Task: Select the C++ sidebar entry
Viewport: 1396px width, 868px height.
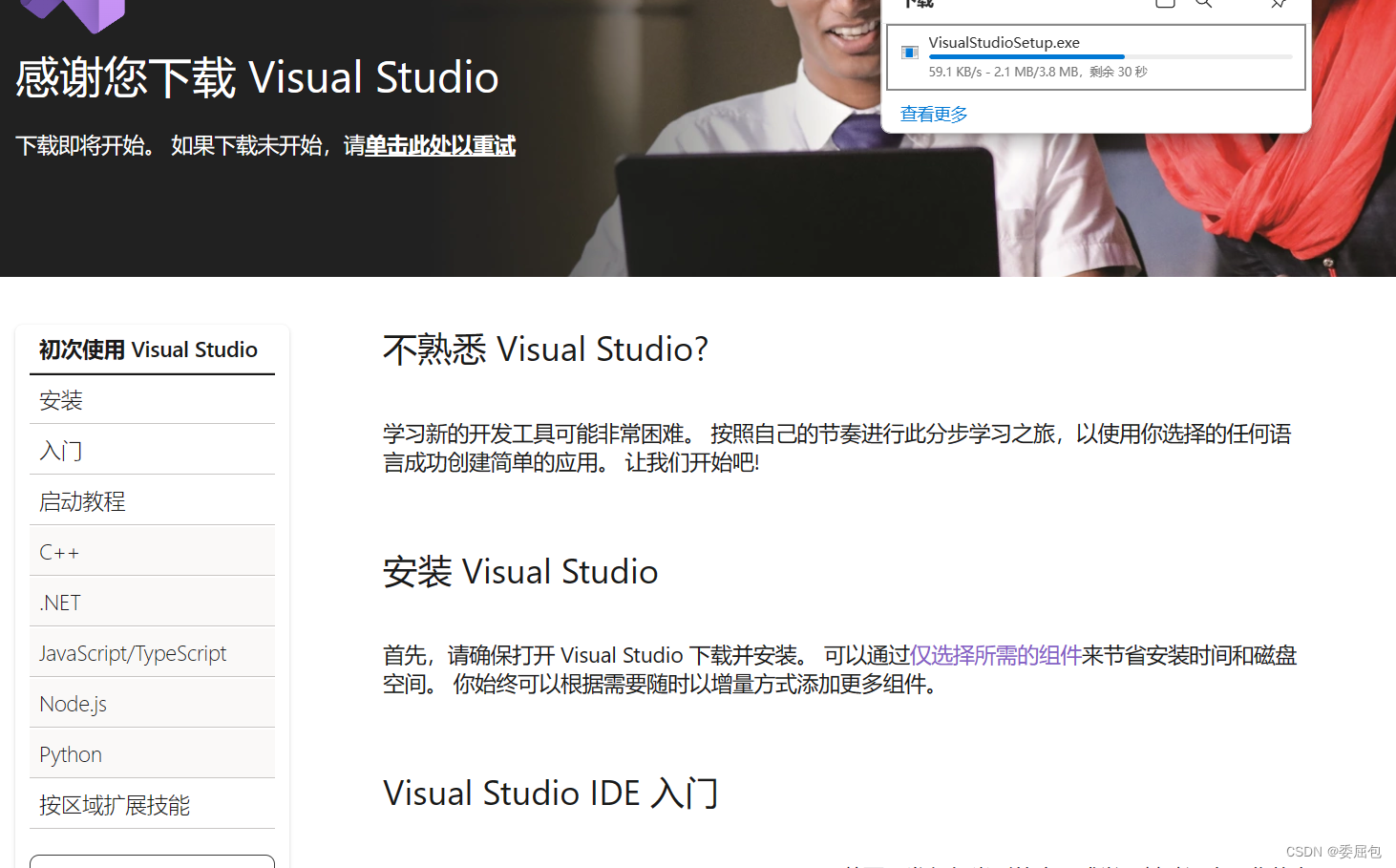Action: tap(58, 551)
